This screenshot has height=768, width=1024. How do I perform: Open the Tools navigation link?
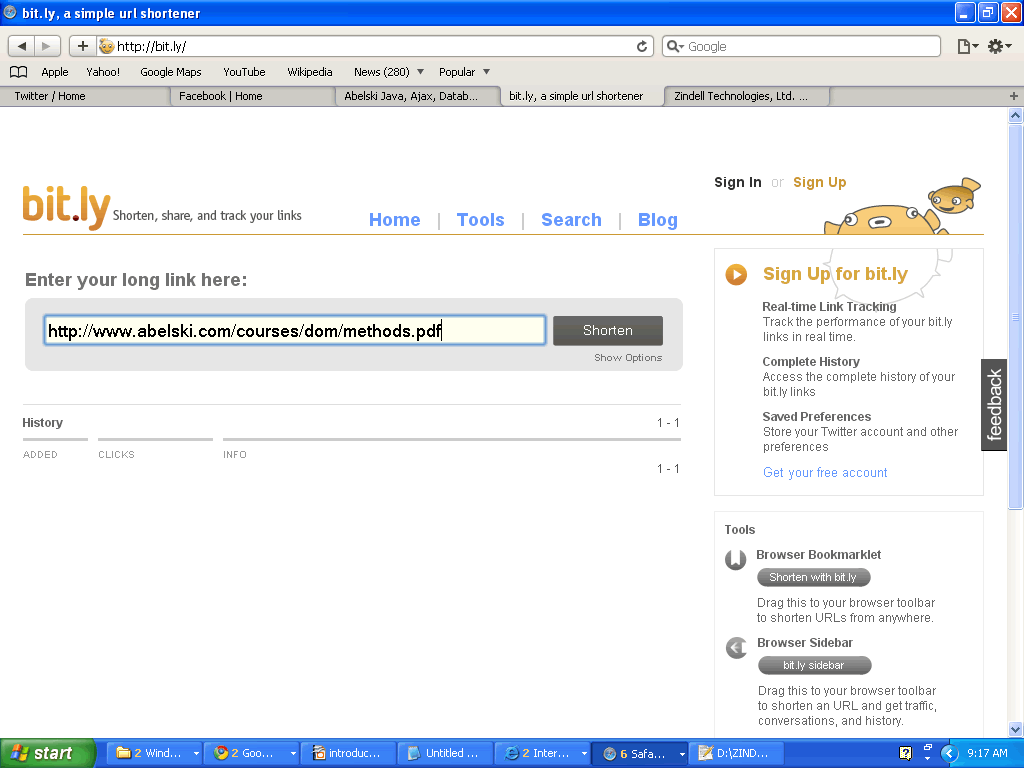click(481, 220)
